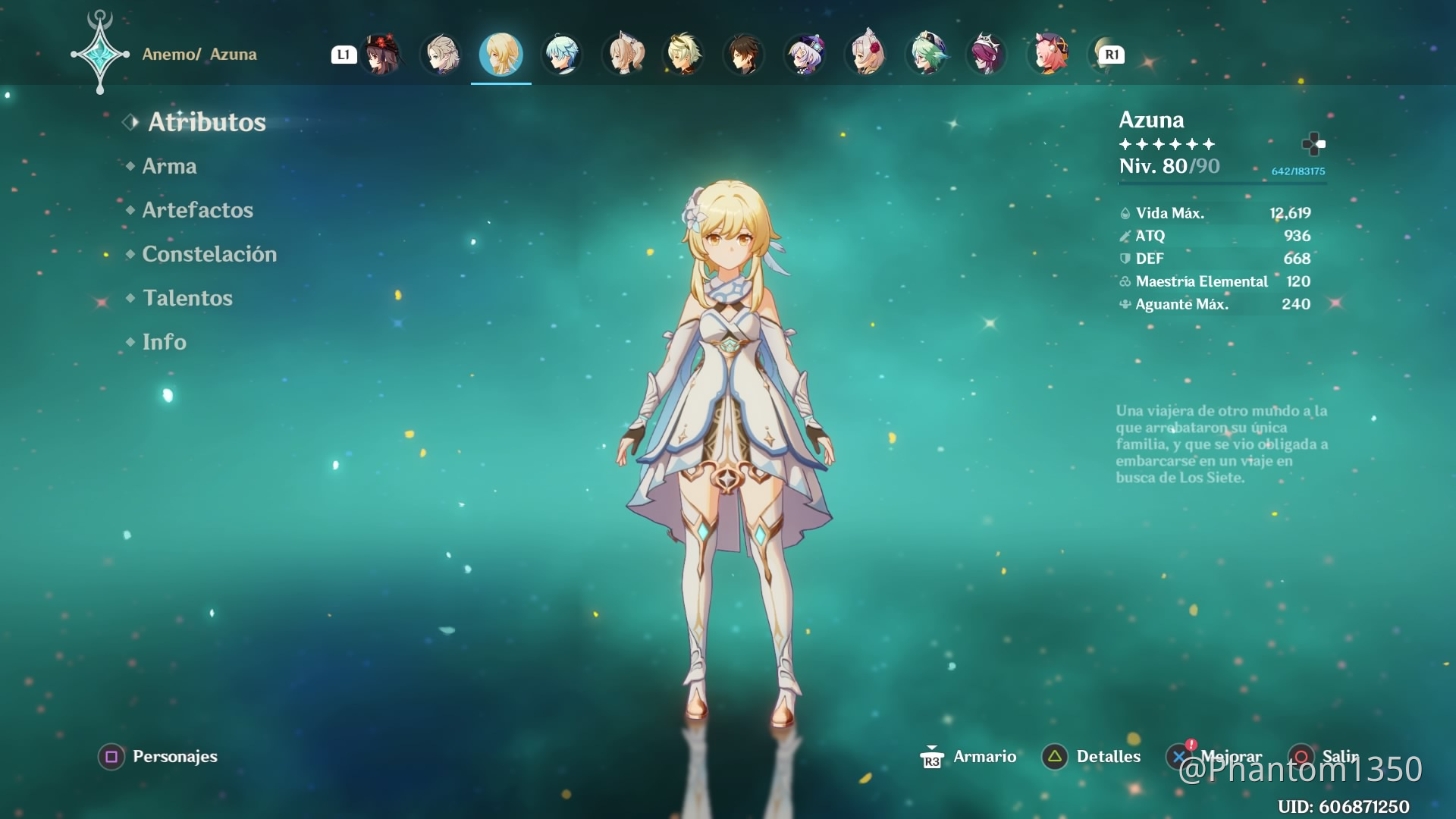Select Qiqi's purple-hat portrait
The height and width of the screenshot is (819, 1456).
click(805, 55)
